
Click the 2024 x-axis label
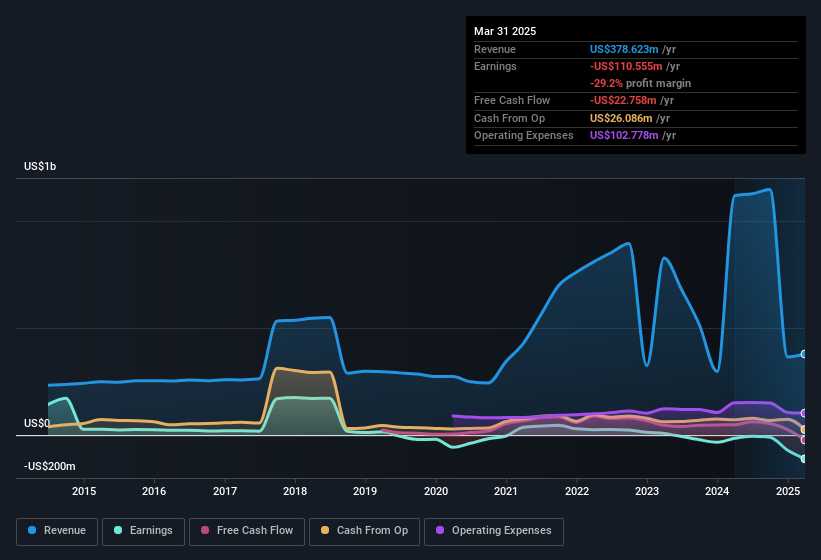tap(717, 491)
